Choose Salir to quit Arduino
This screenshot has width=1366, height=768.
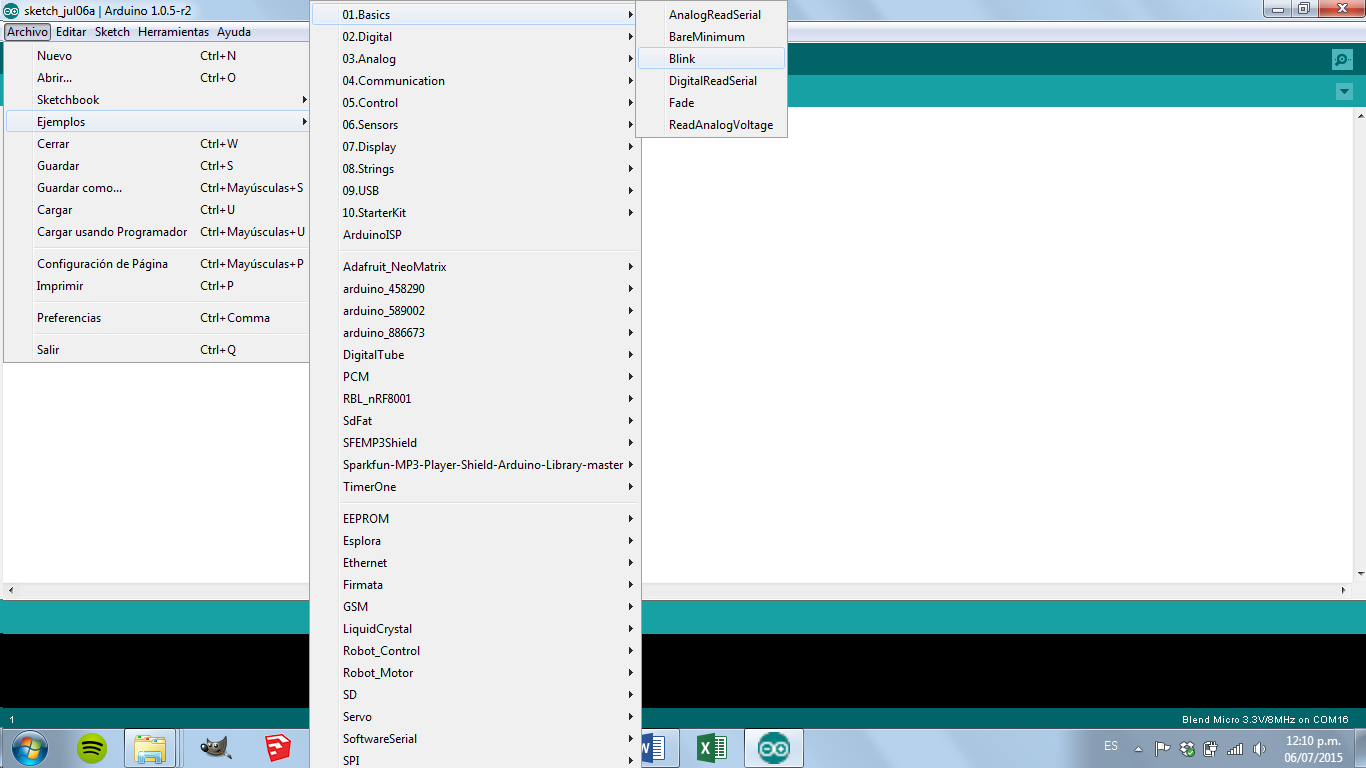pos(158,350)
